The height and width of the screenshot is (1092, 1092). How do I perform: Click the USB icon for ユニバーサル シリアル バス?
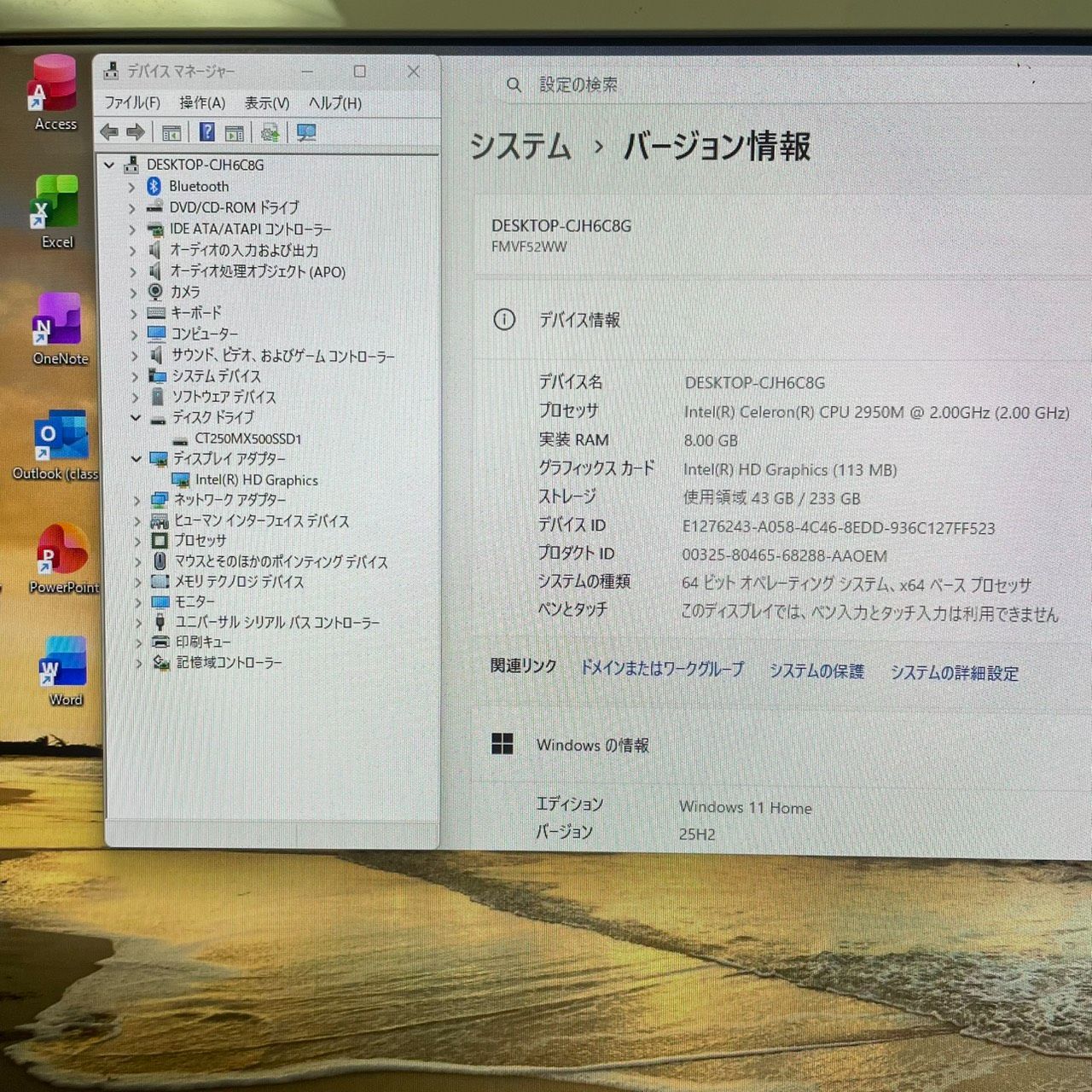tap(160, 622)
